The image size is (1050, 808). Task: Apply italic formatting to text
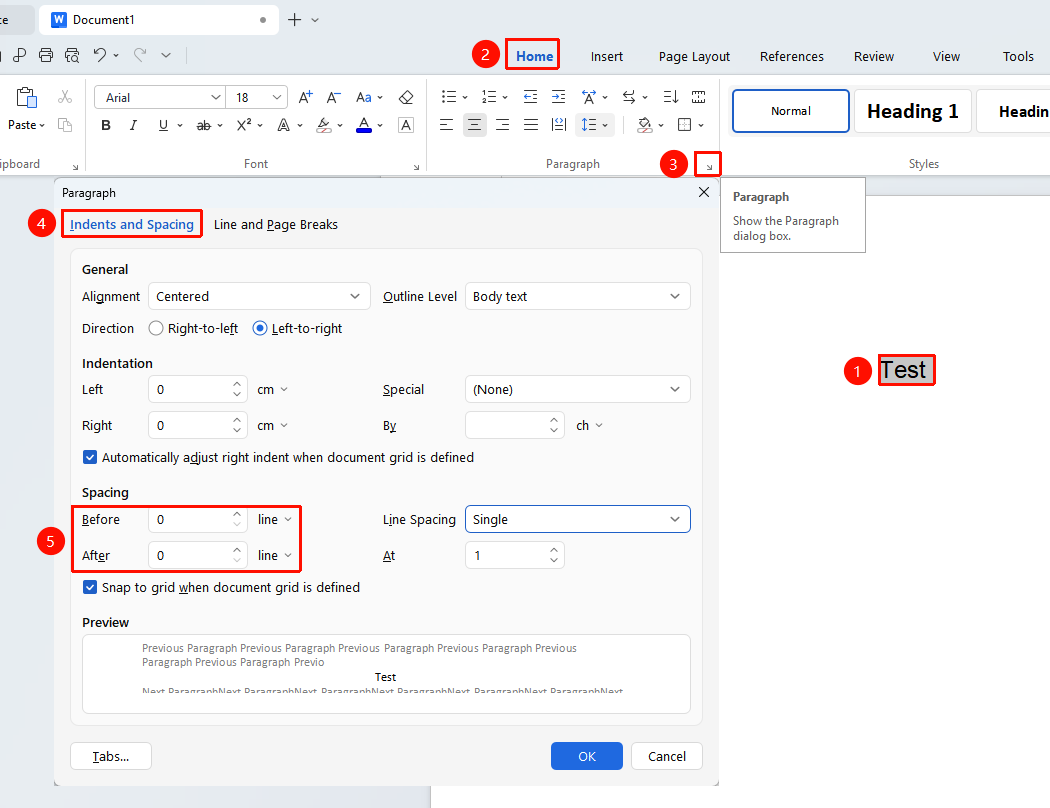(133, 125)
